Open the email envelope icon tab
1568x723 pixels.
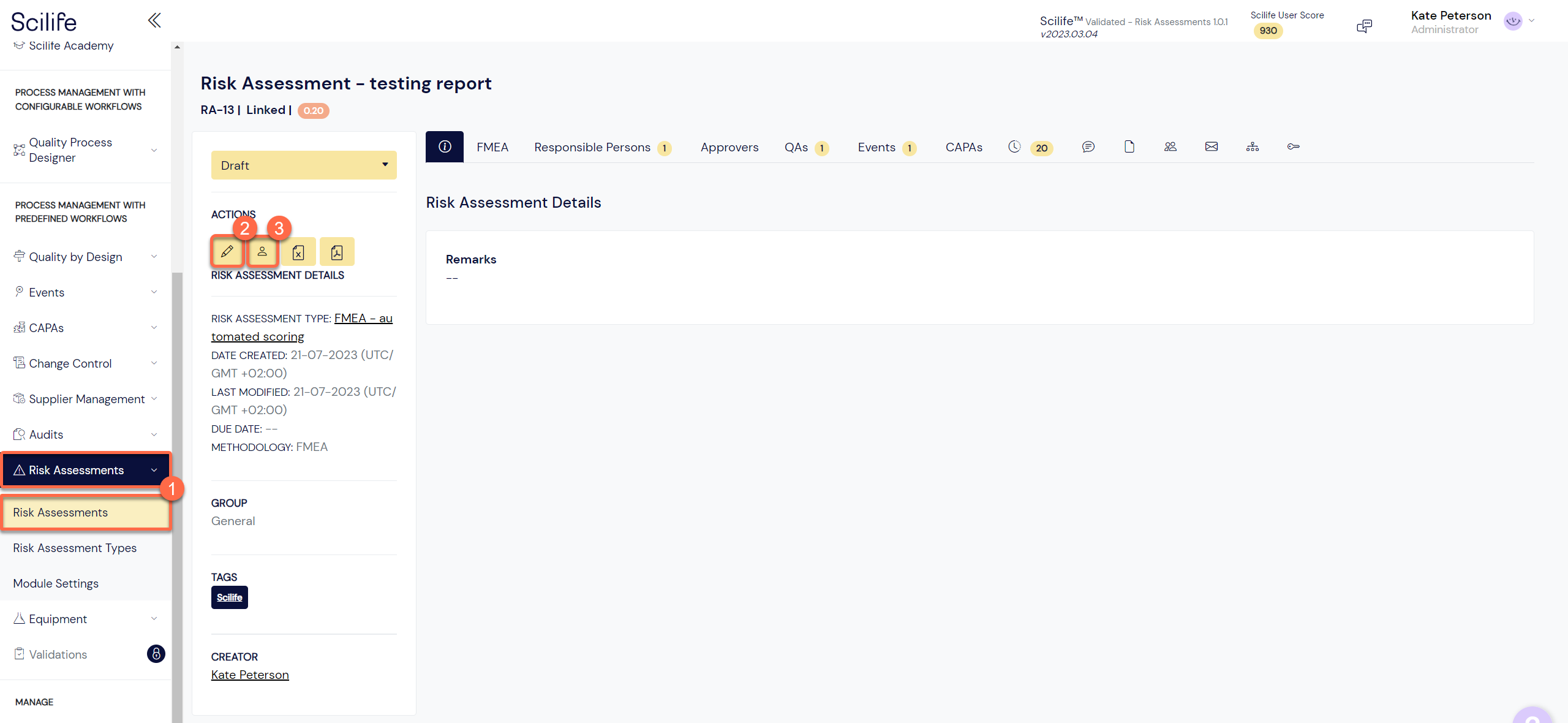point(1212,146)
